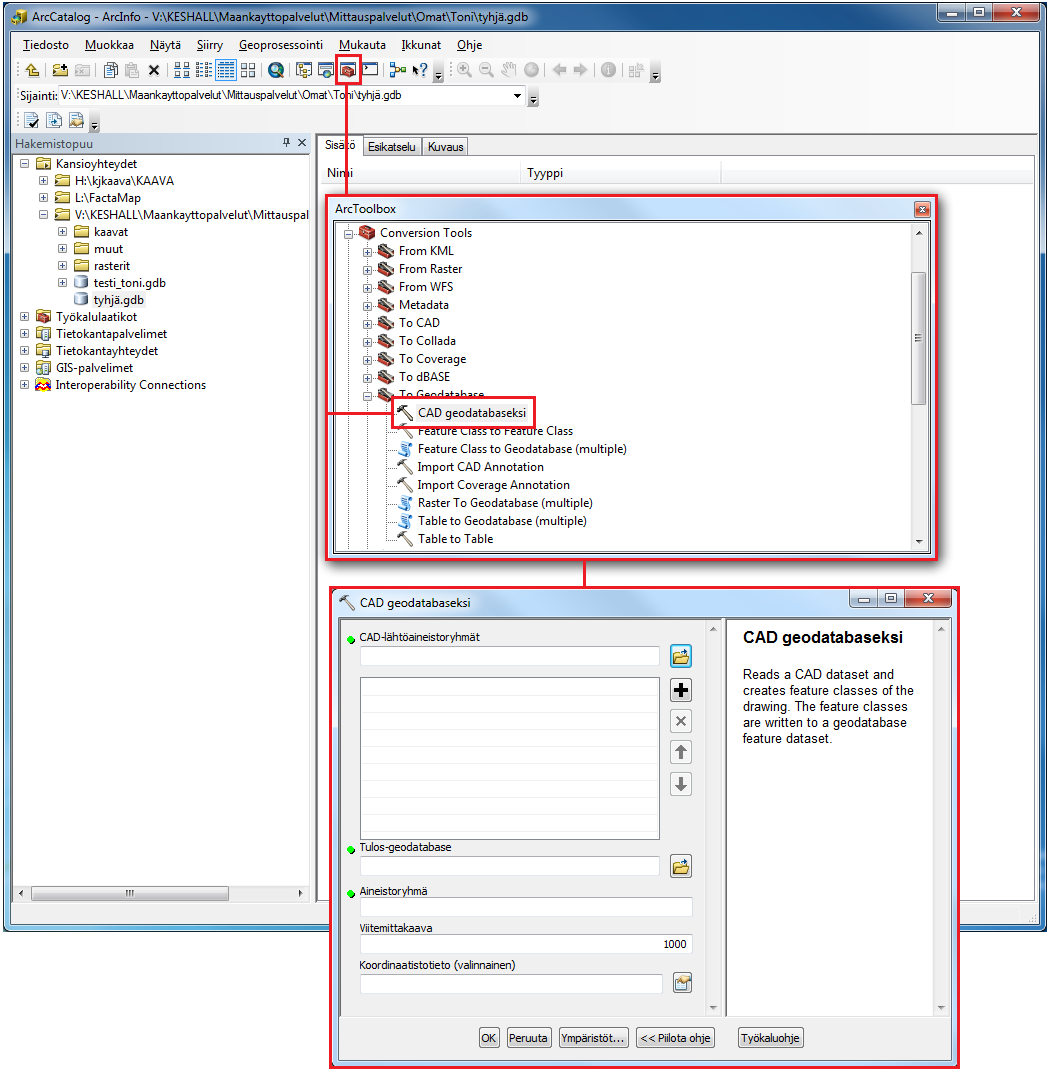Click the Import Metadata icon
1054x1074 pixels.
click(76, 121)
